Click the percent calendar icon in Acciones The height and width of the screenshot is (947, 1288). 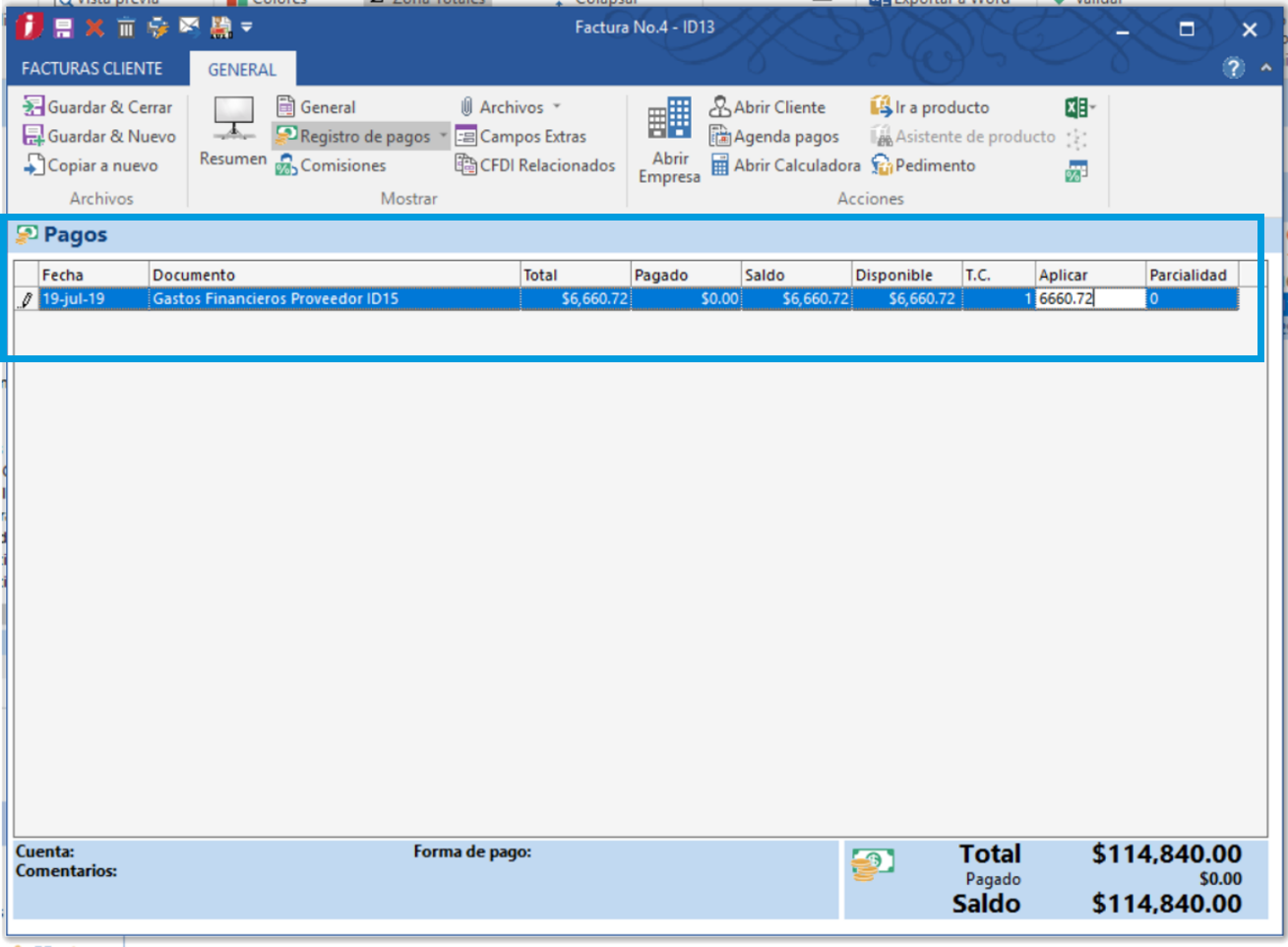click(x=1076, y=172)
